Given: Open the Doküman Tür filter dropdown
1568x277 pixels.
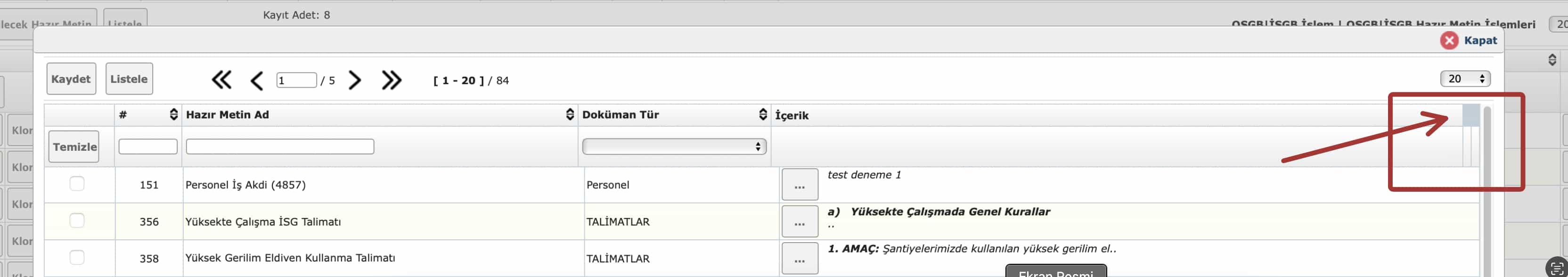Looking at the screenshot, I should click(x=674, y=147).
